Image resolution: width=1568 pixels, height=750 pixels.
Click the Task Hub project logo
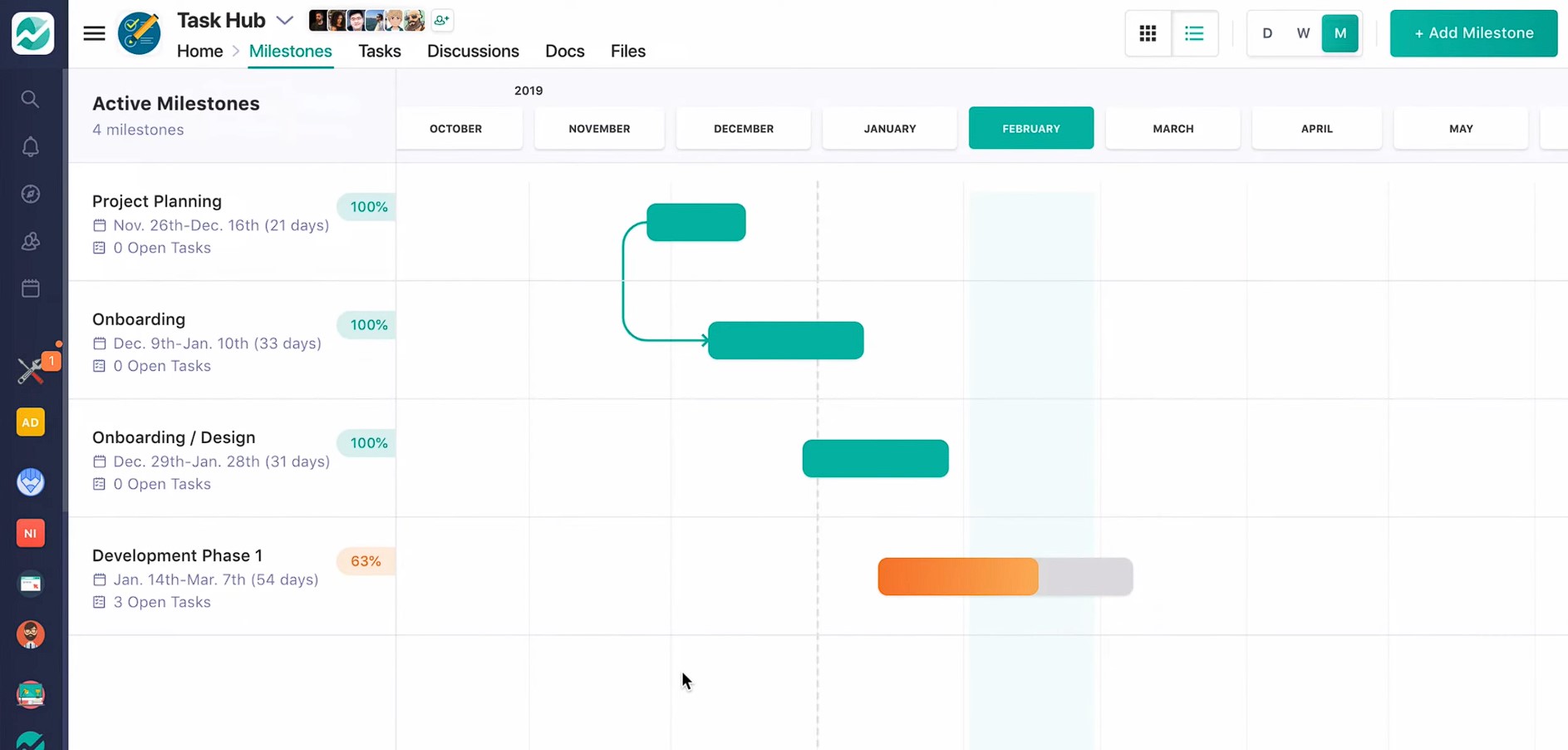[140, 33]
